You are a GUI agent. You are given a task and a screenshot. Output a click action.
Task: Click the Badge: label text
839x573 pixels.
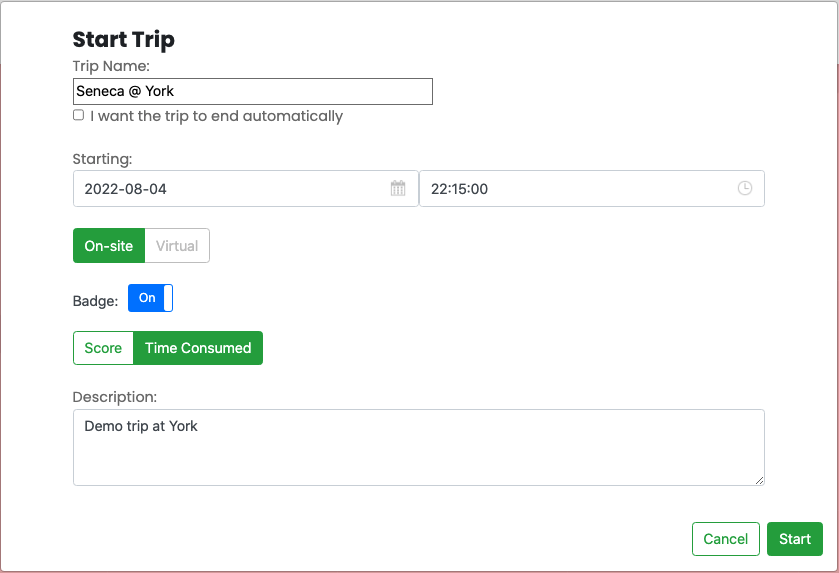click(95, 301)
